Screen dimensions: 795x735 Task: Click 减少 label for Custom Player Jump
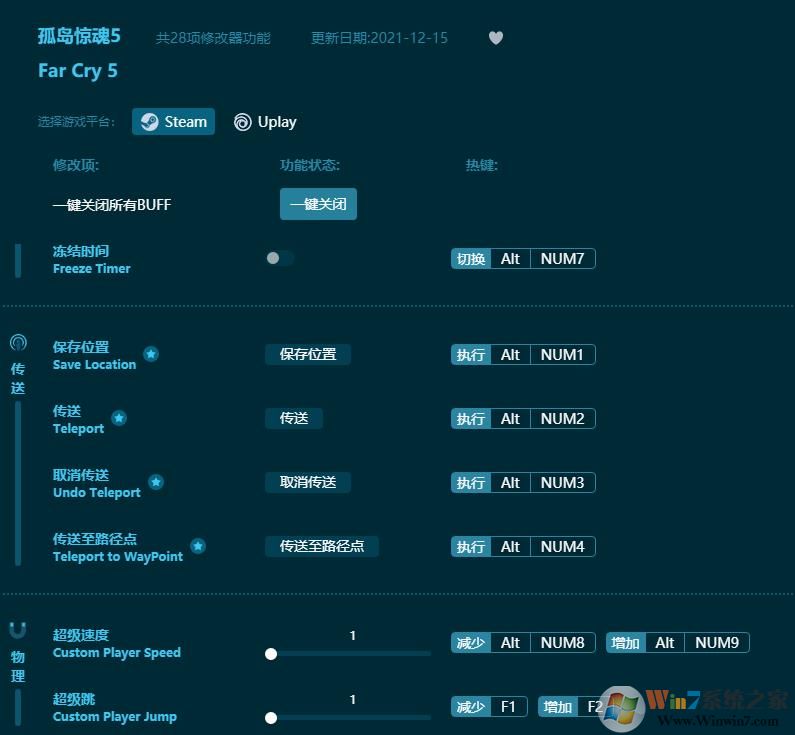471,706
